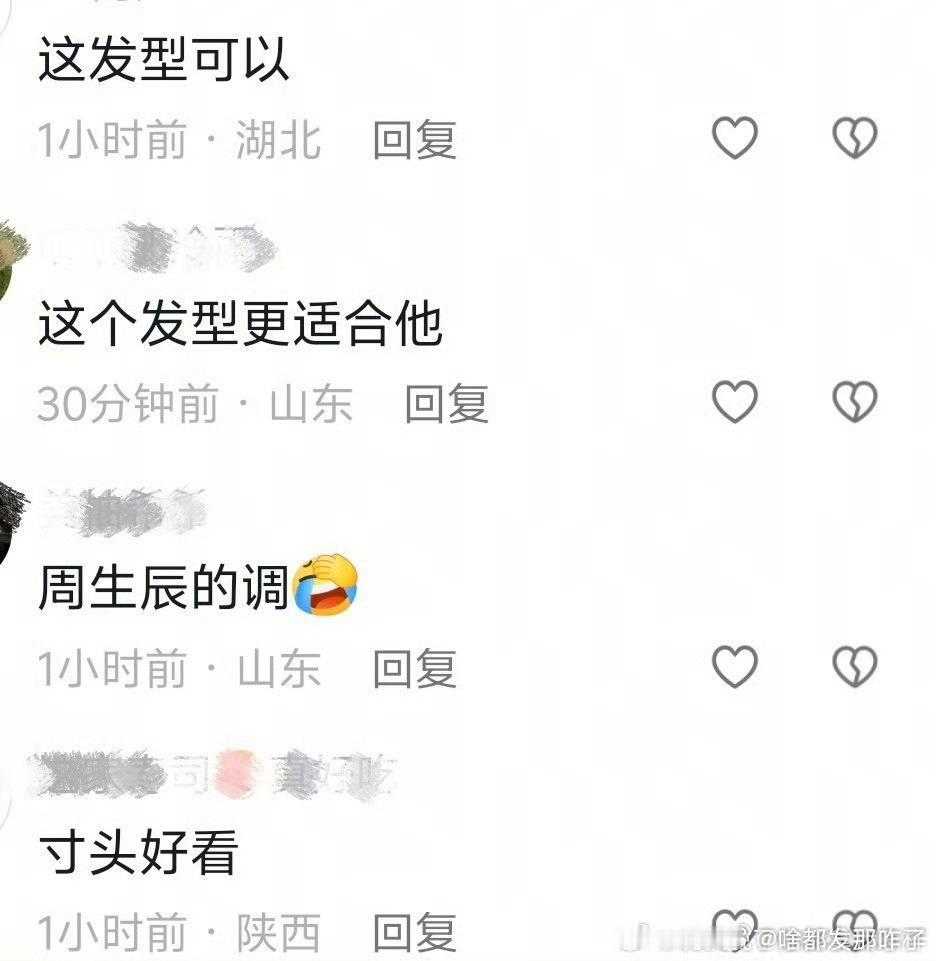Dislike the "周生辰的调" comment
This screenshot has width=936, height=961.
pyautogui.click(x=854, y=666)
